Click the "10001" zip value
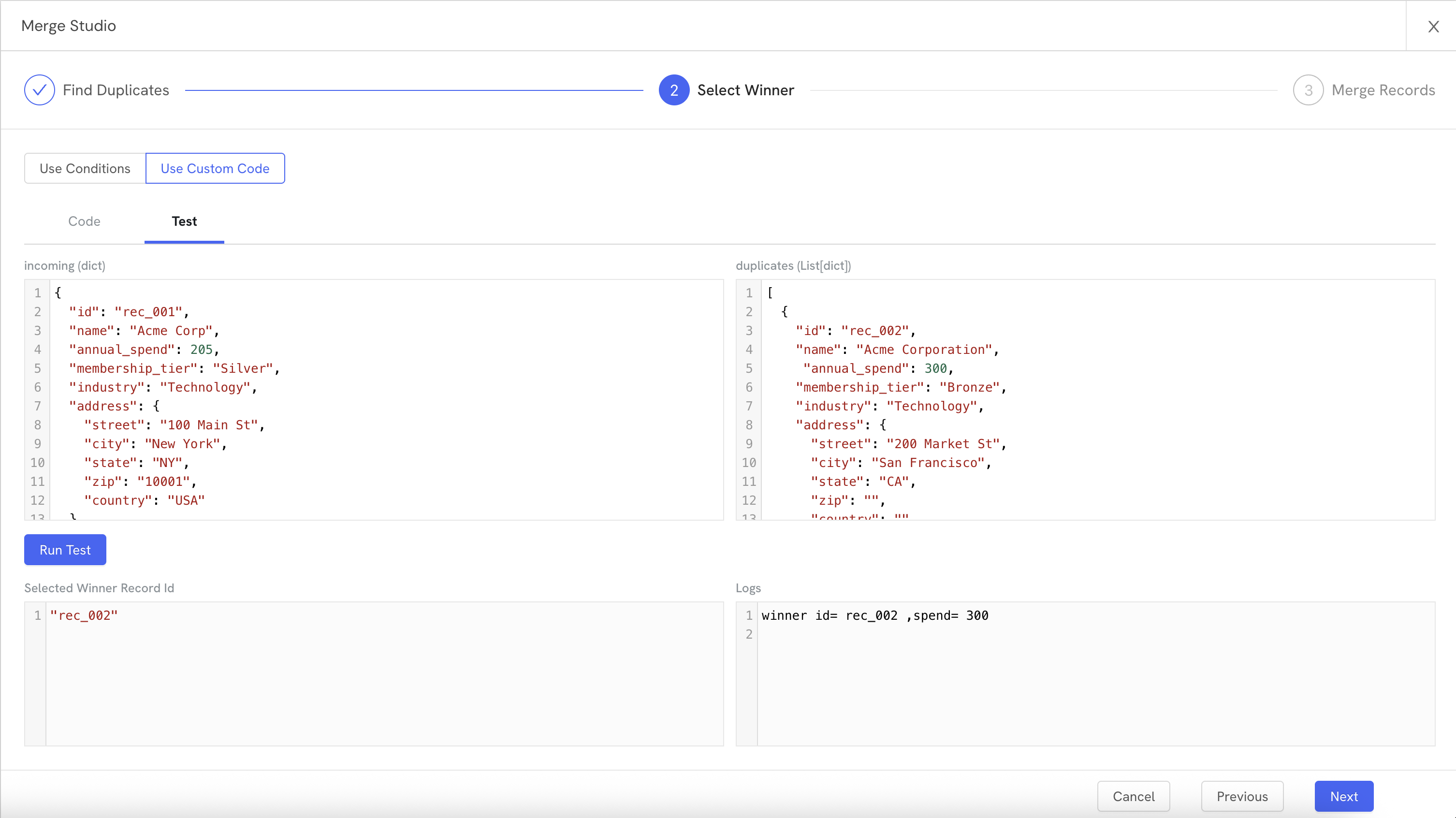1456x818 pixels. tap(163, 482)
